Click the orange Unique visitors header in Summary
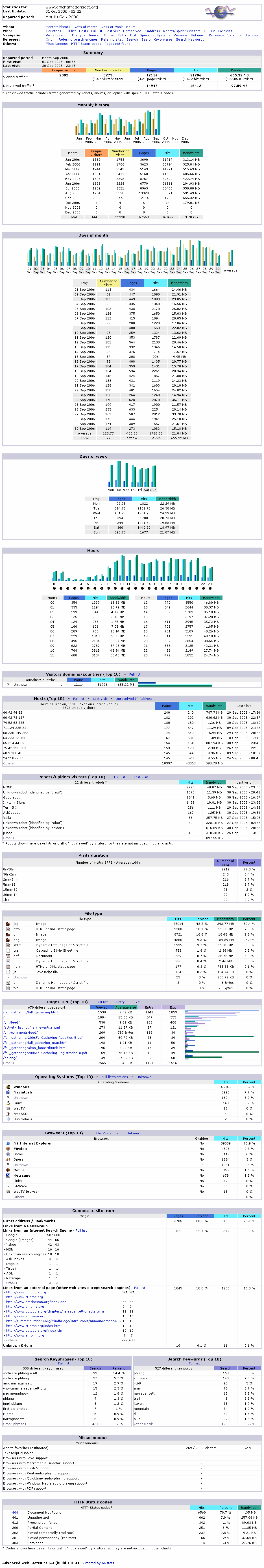 pyautogui.click(x=64, y=70)
